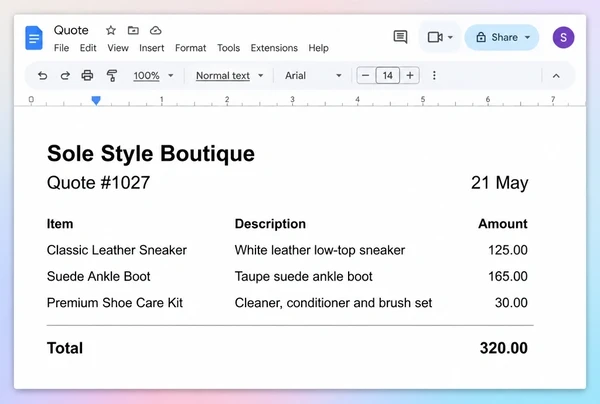Click the blue indent marker on ruler

coord(96,100)
